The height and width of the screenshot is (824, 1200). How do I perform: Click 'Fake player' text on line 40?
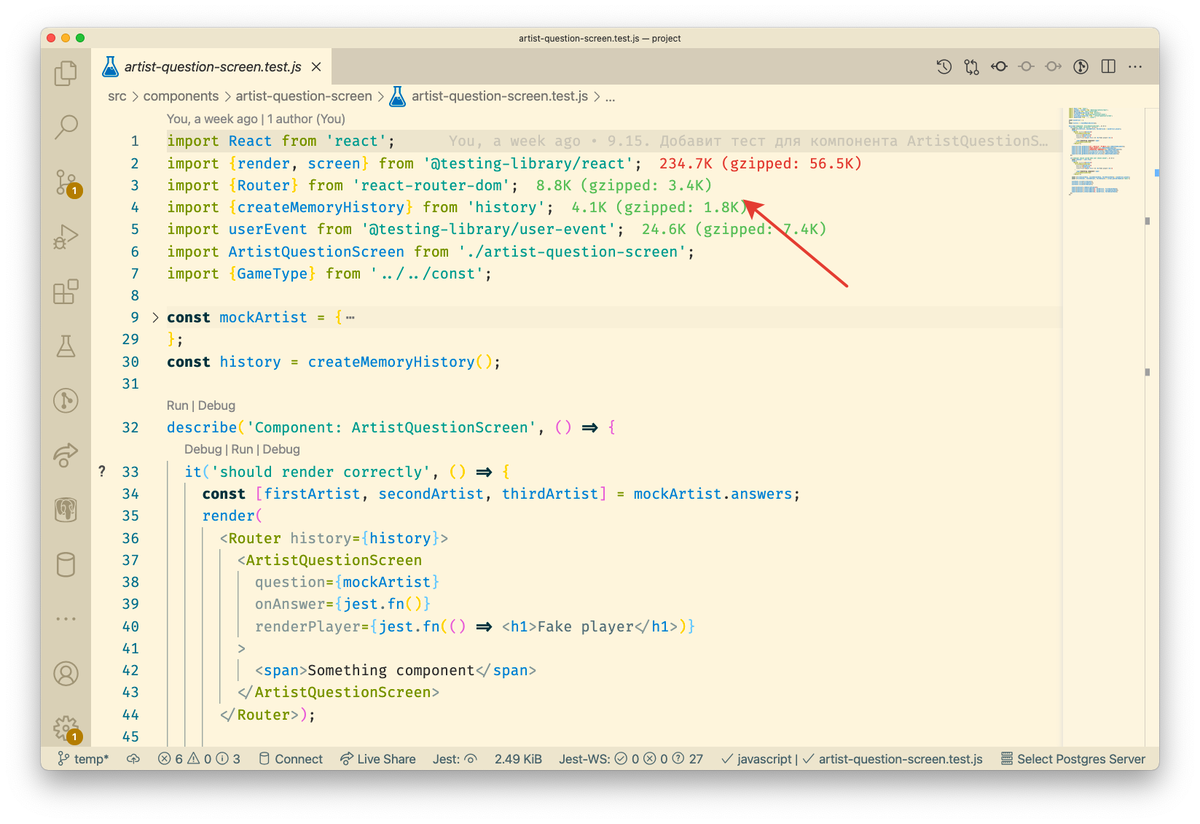(x=586, y=627)
